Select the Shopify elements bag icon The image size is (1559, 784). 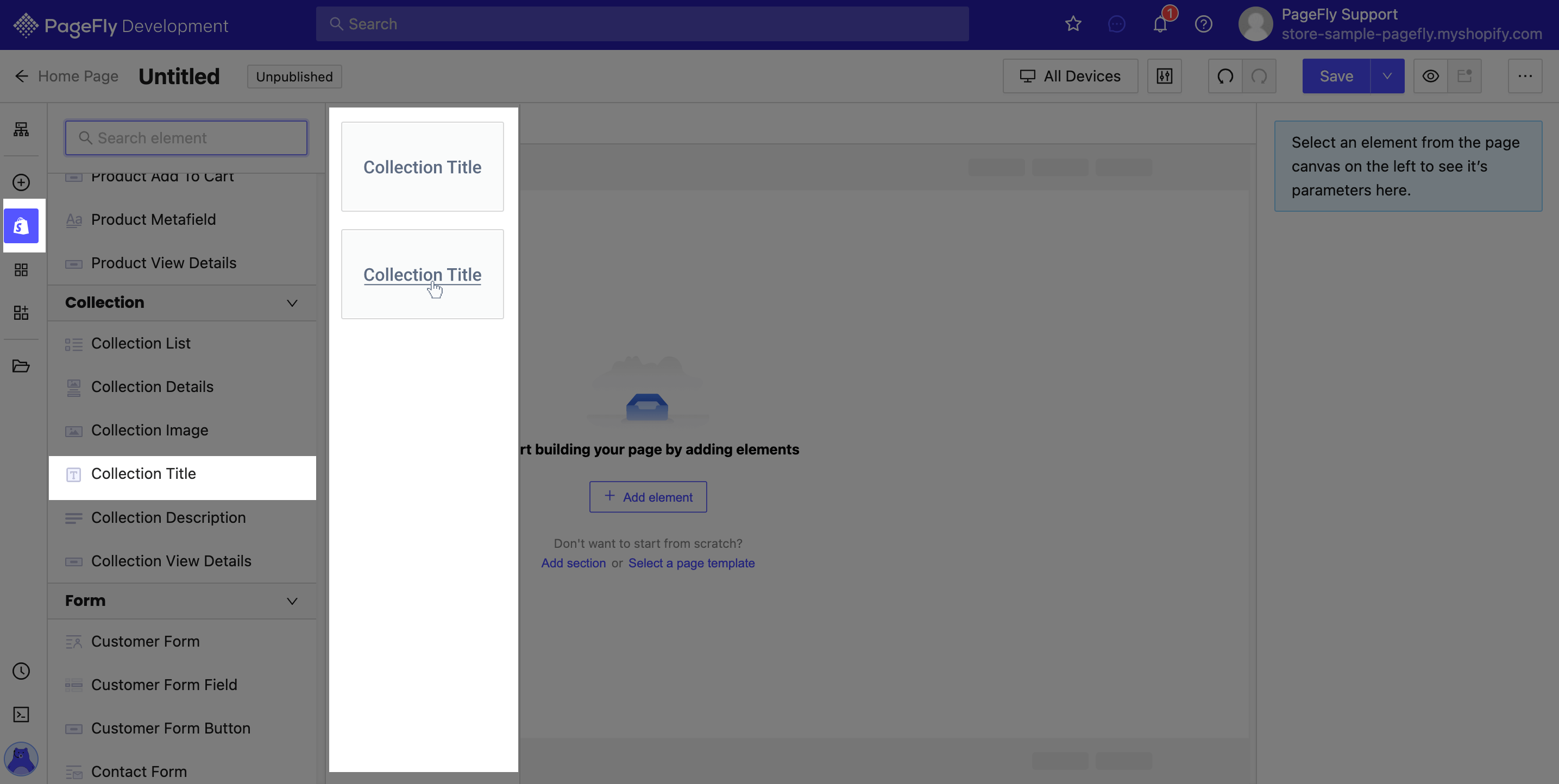[21, 226]
